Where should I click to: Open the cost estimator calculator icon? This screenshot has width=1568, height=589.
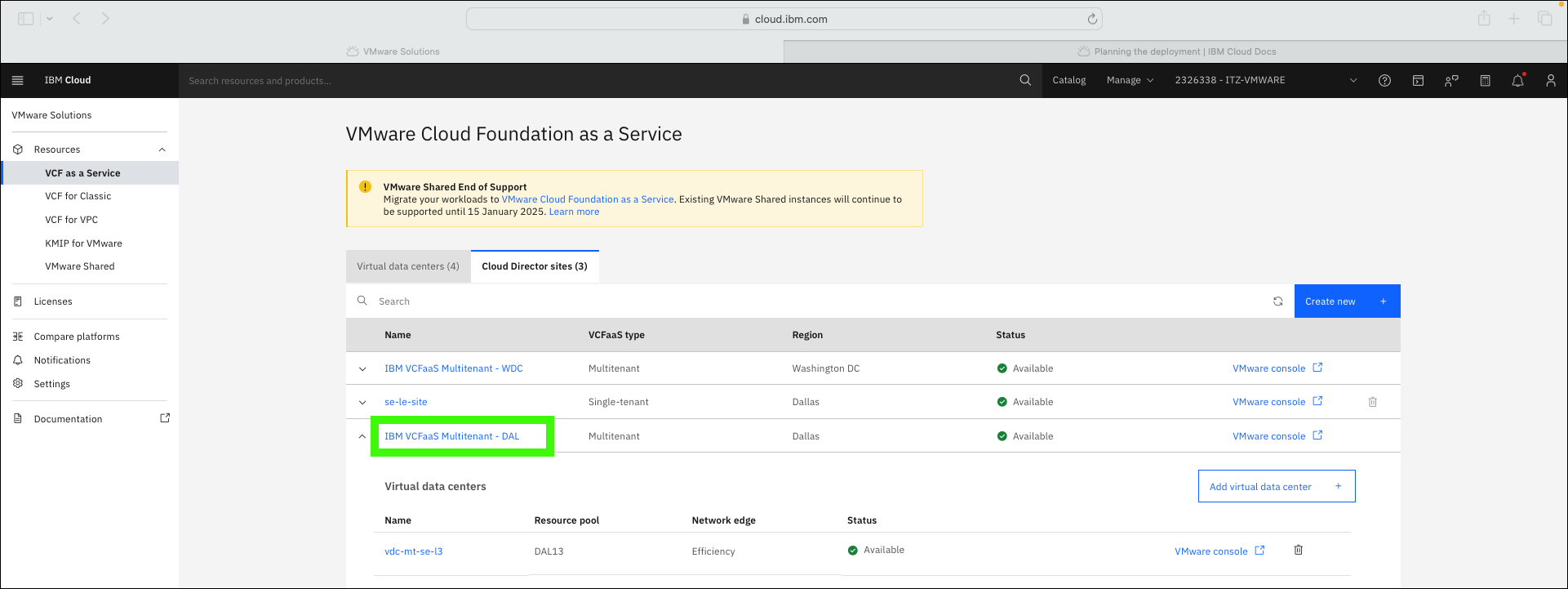tap(1486, 80)
